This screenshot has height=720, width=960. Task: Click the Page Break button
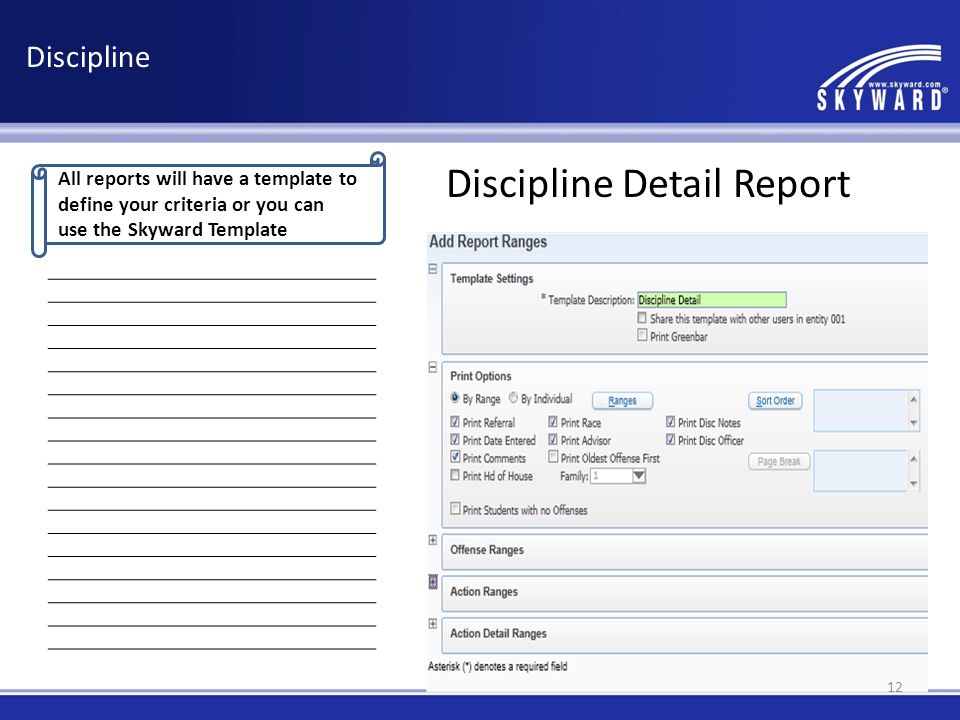pos(779,461)
